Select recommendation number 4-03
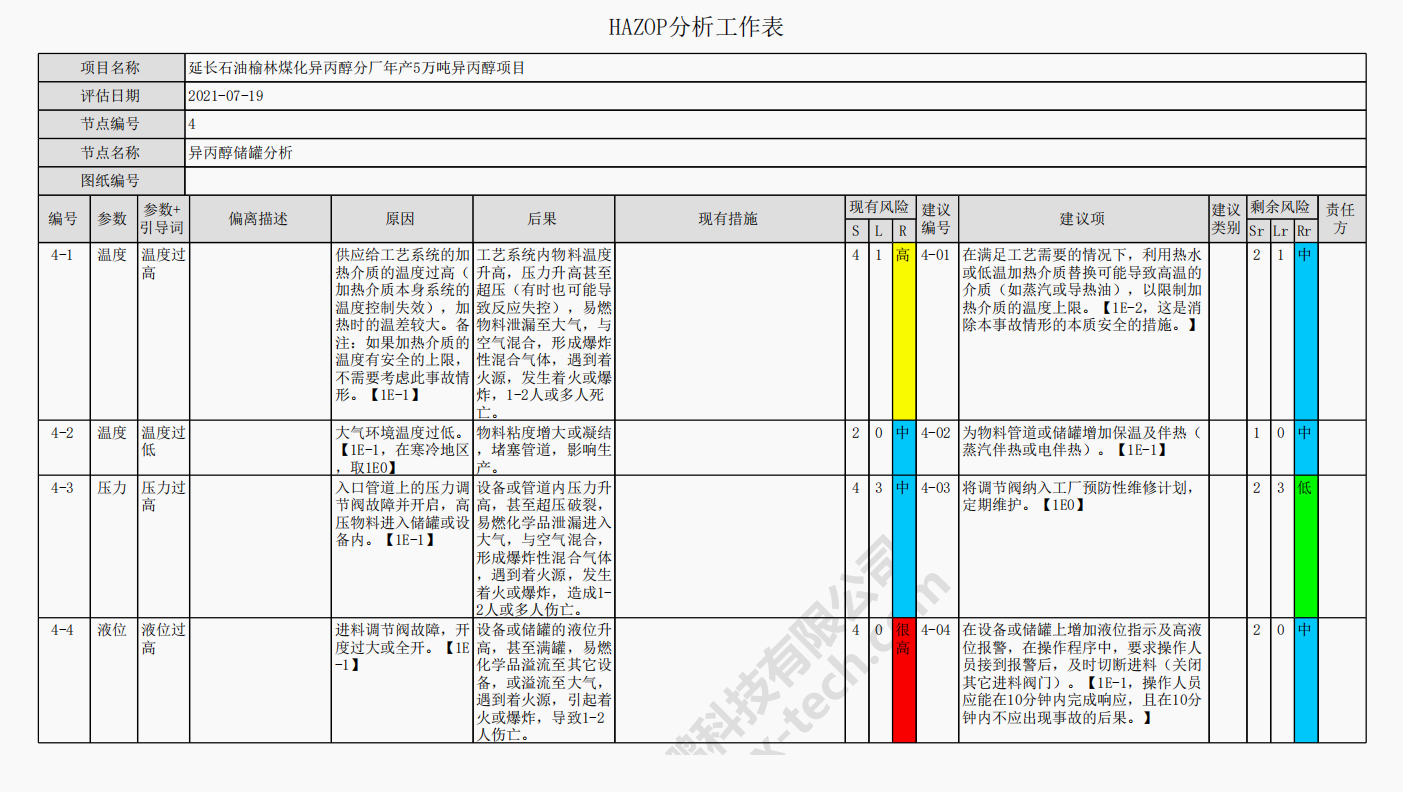Viewport: 1403px width, 792px height. [937, 546]
